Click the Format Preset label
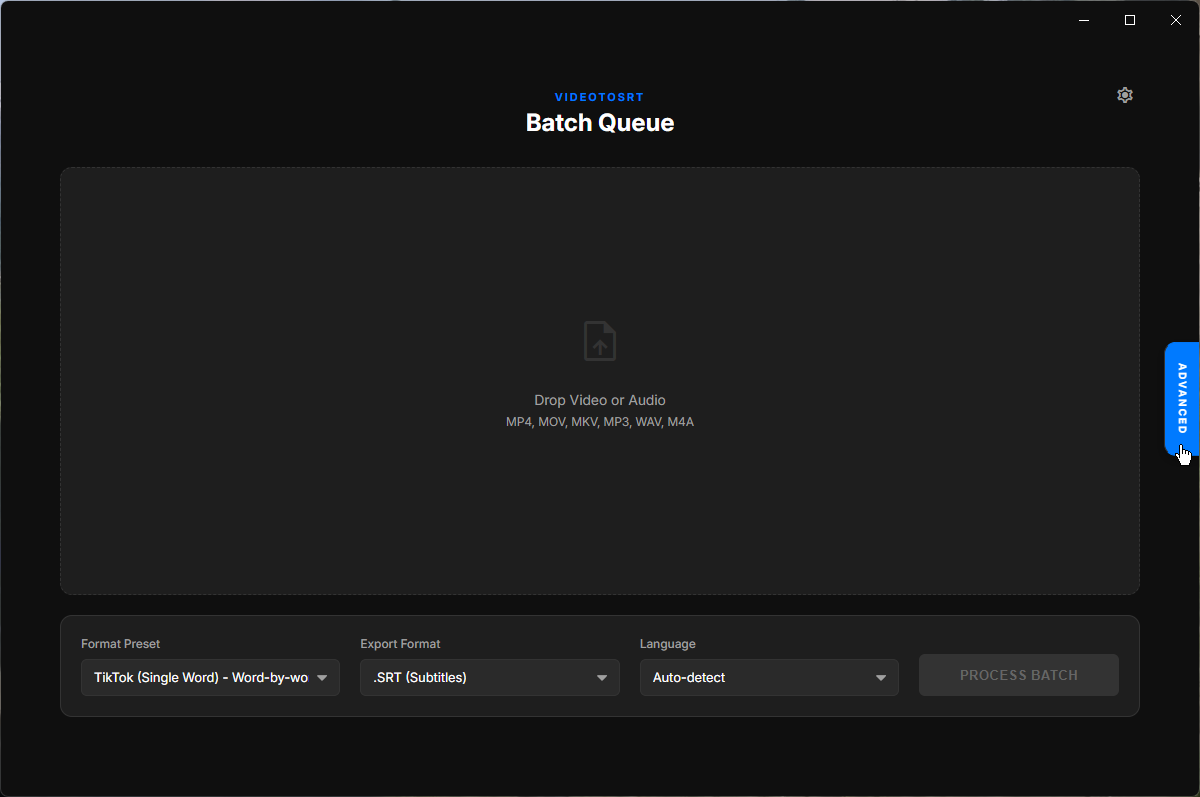This screenshot has height=797, width=1200. pos(120,644)
